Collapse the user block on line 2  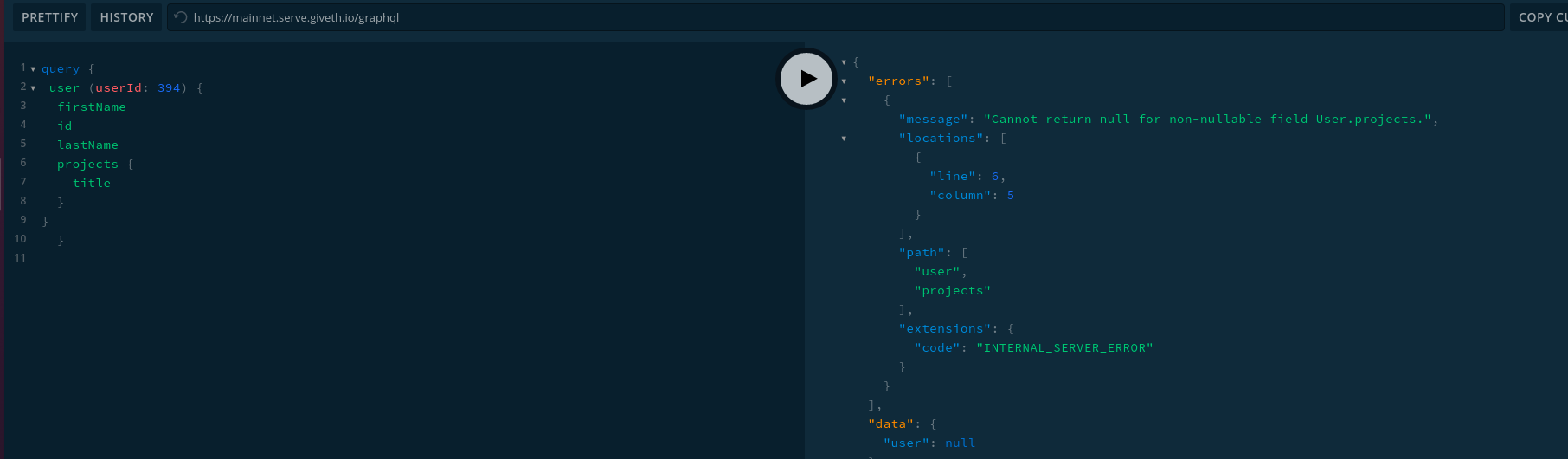pyautogui.click(x=33, y=88)
